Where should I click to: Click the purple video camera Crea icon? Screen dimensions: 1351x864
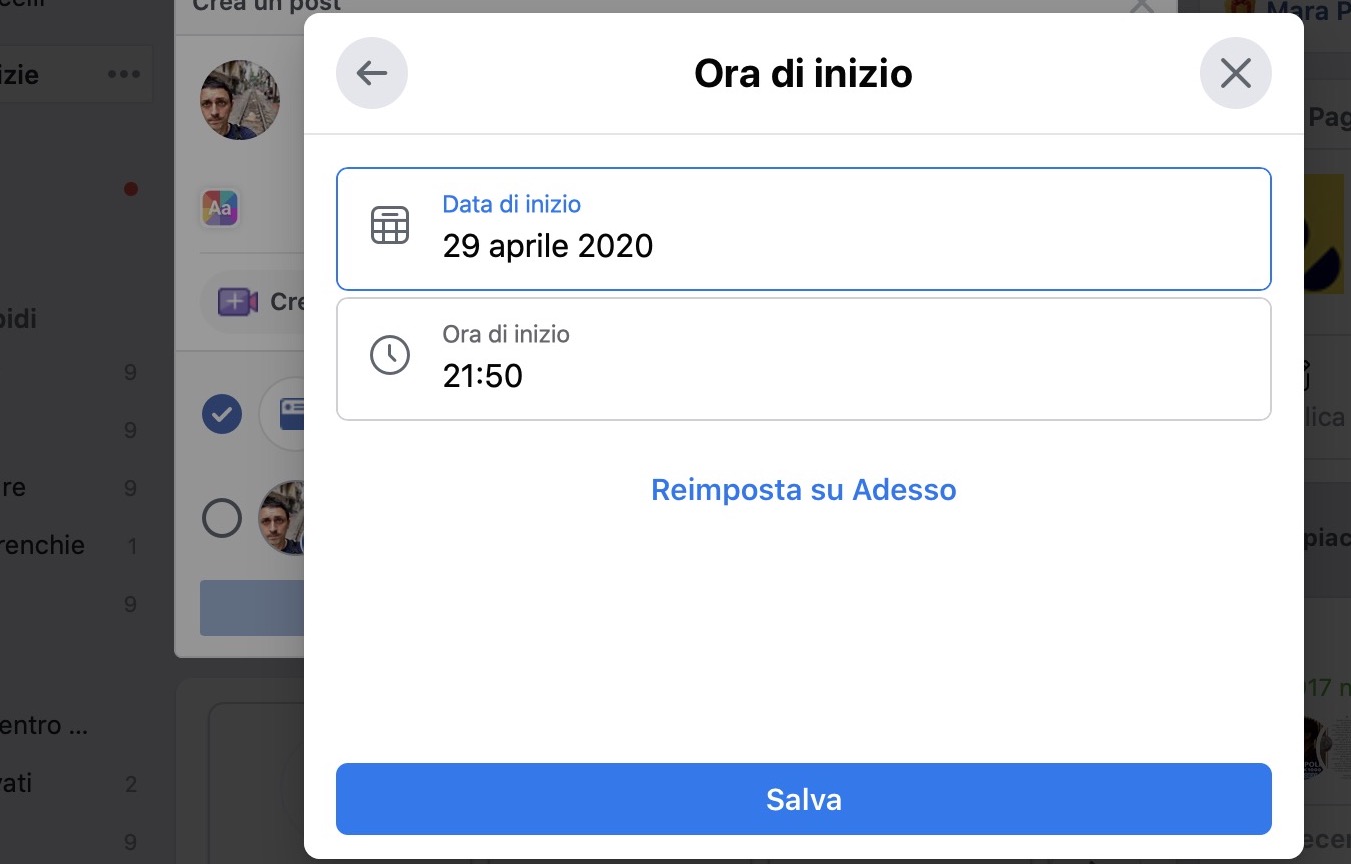pos(238,302)
